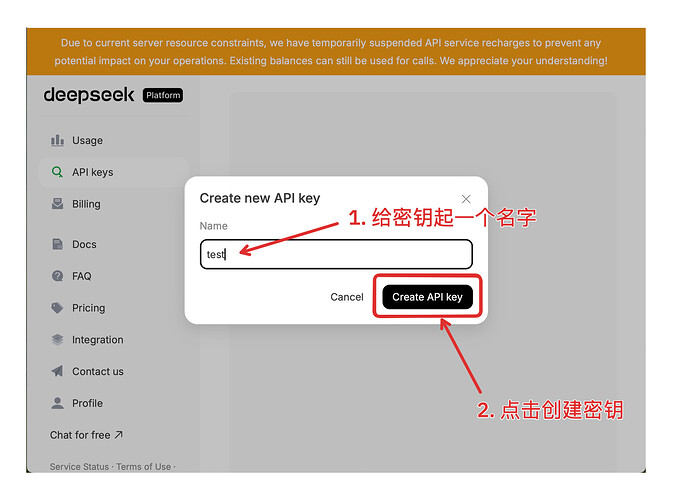Click the Integration layers icon
Viewport: 673px width, 500px height.
[57, 339]
